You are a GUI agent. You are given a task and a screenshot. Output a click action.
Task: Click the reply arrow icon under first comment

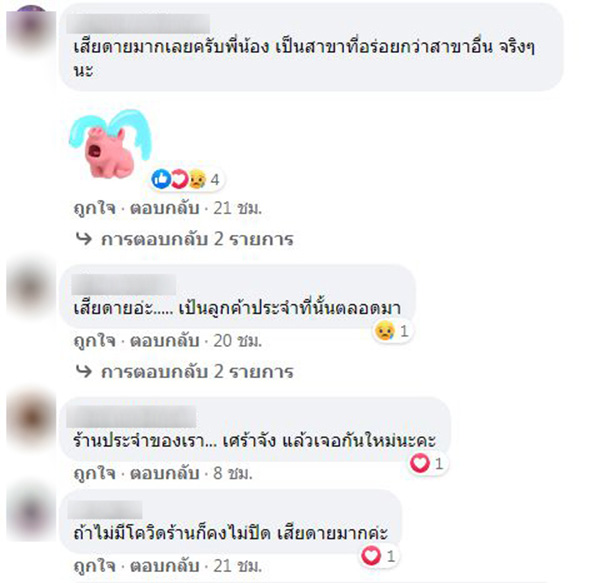tap(84, 239)
